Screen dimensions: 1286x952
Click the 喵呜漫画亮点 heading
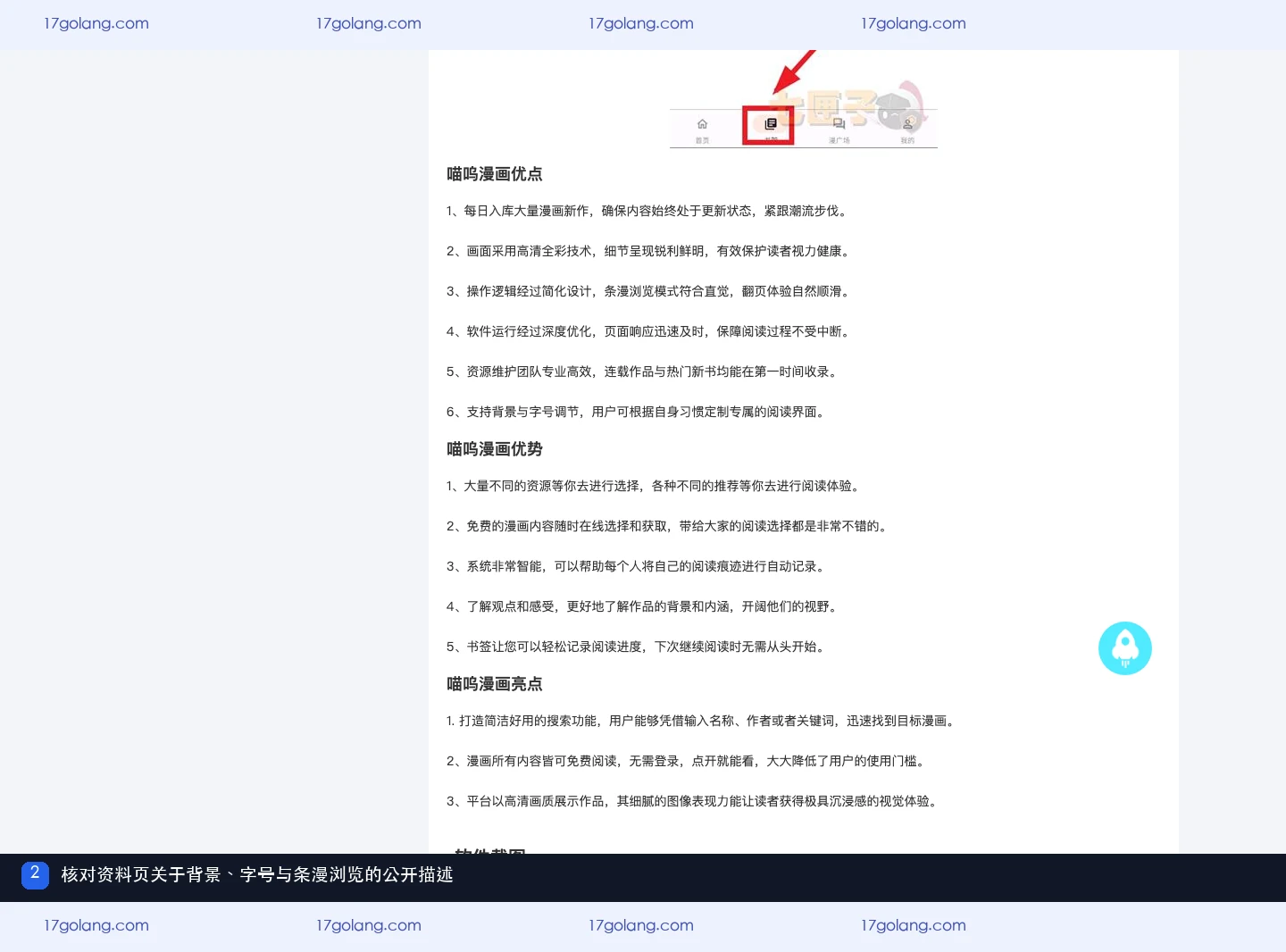(495, 684)
